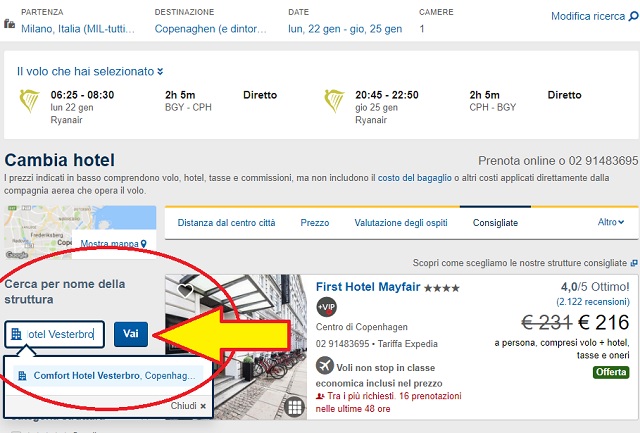This screenshot has width=640, height=433.
Task: Toggle the heart favorite icon on hotel photo
Action: pos(185,291)
